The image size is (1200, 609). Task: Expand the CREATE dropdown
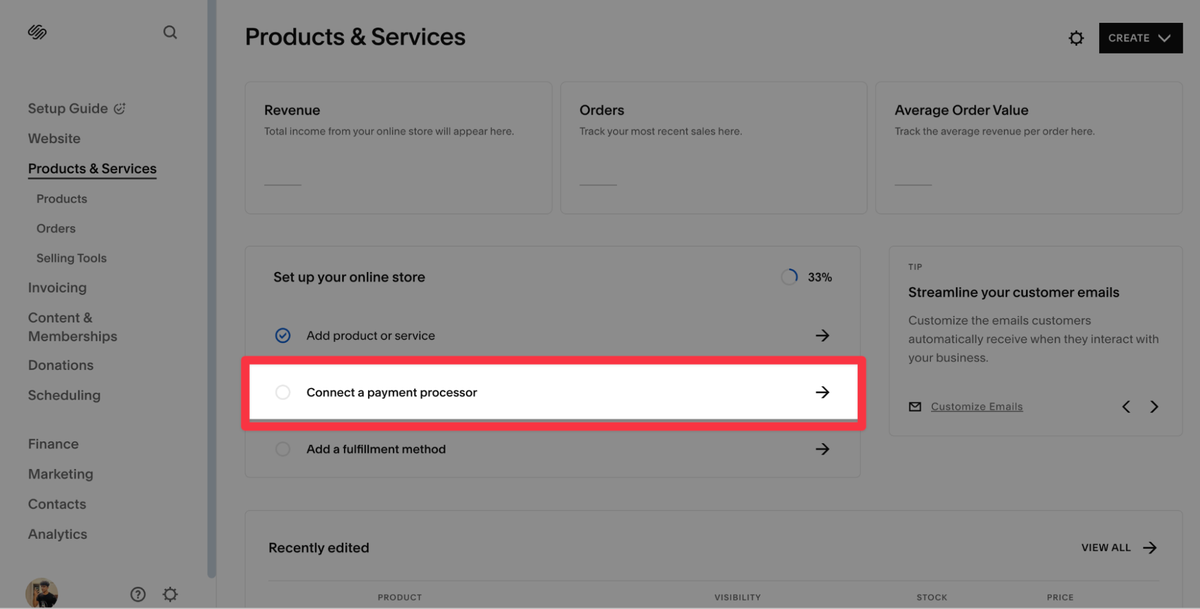(x=1140, y=37)
